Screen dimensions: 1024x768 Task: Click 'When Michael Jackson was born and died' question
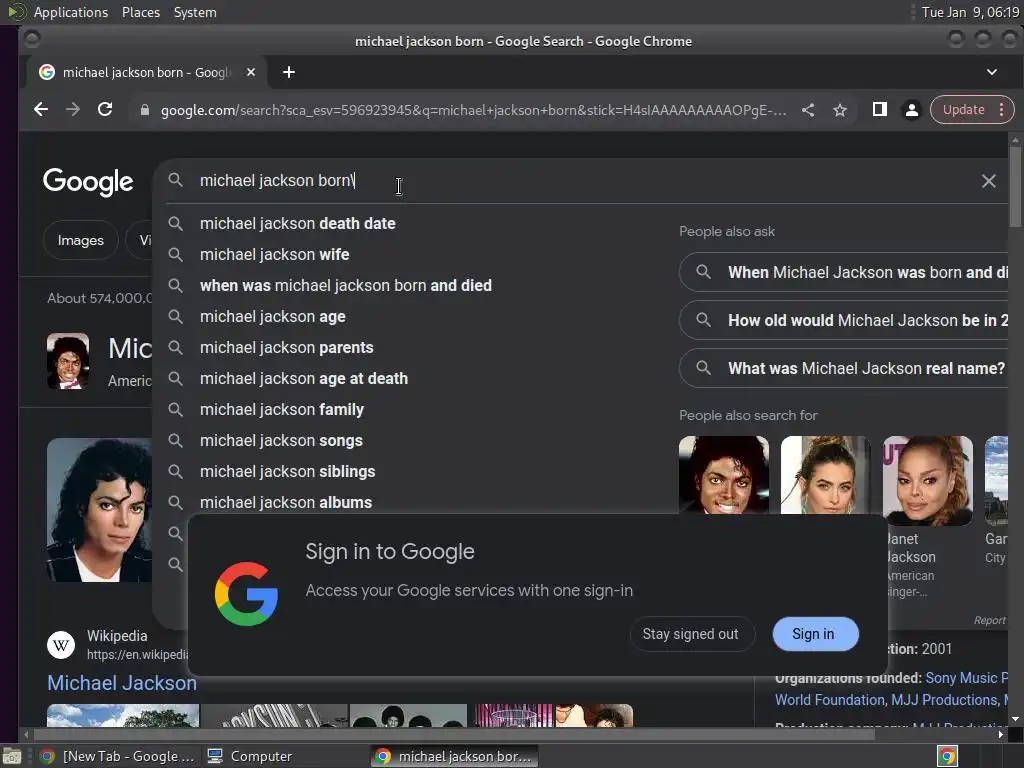[x=844, y=272]
